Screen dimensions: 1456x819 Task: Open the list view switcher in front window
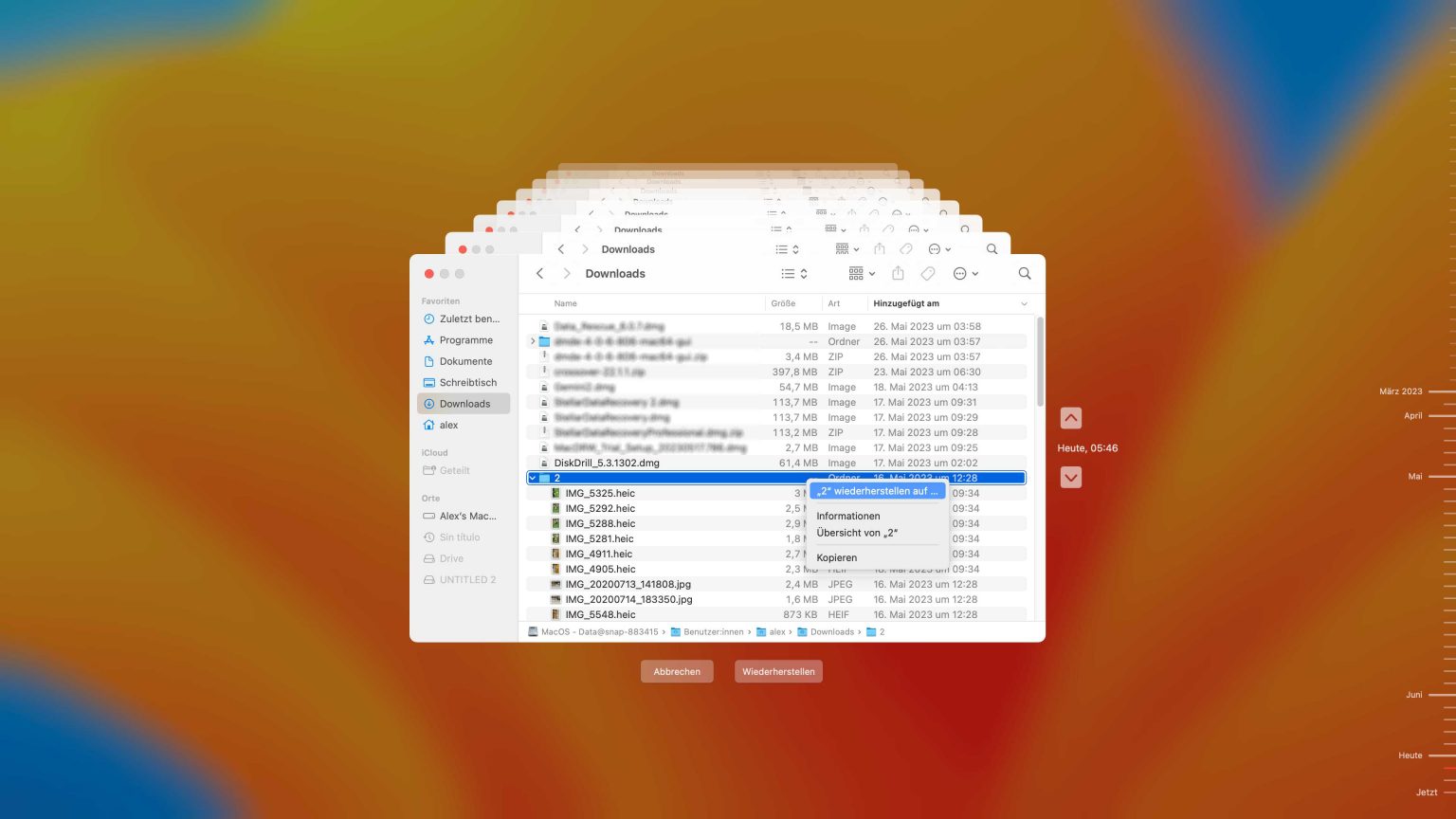click(794, 273)
